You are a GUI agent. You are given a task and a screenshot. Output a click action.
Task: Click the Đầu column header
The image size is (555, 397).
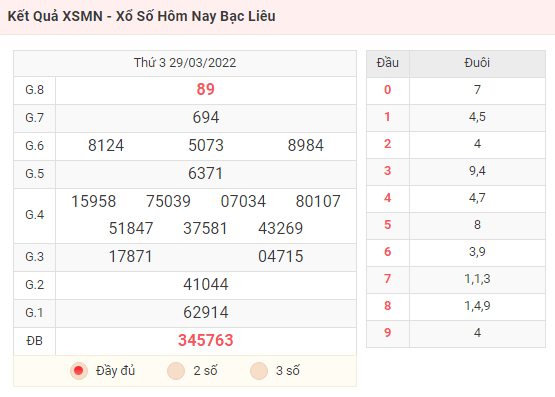(388, 63)
